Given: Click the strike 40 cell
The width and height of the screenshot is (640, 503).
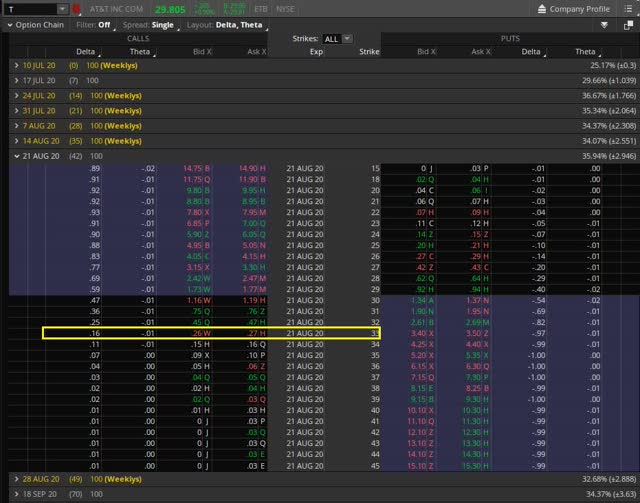Looking at the screenshot, I should (x=375, y=410).
